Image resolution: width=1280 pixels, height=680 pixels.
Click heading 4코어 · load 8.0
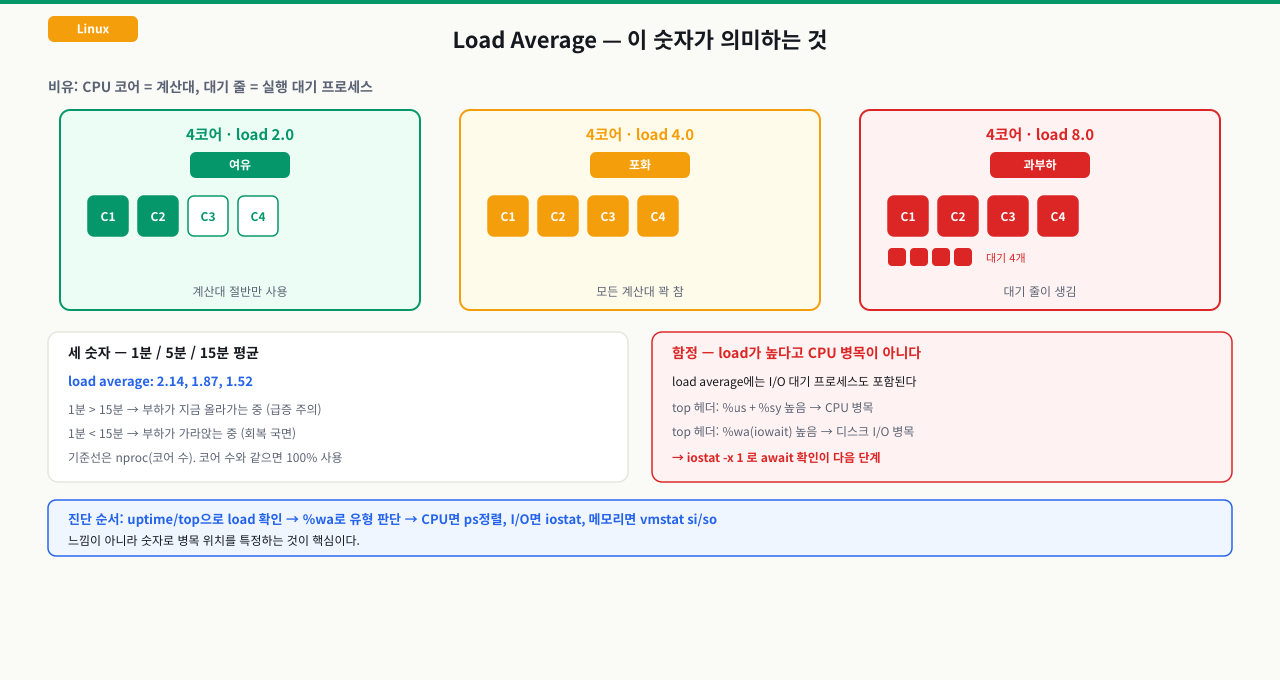[x=1040, y=135]
